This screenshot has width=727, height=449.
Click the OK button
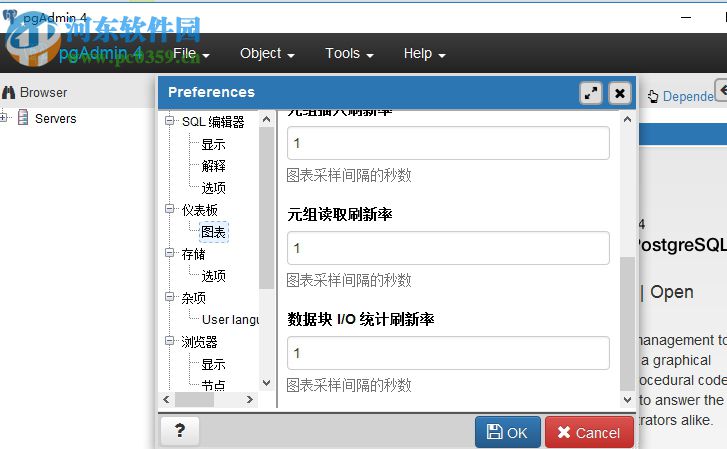coord(508,432)
